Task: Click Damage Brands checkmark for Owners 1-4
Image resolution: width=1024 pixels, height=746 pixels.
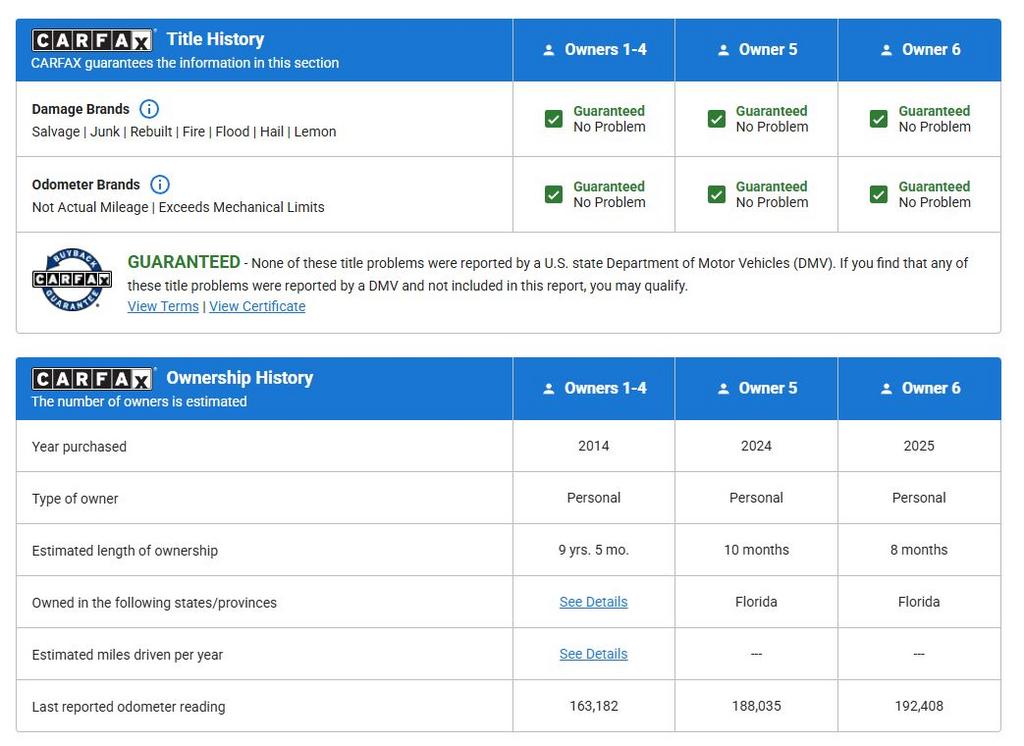Action: point(554,119)
